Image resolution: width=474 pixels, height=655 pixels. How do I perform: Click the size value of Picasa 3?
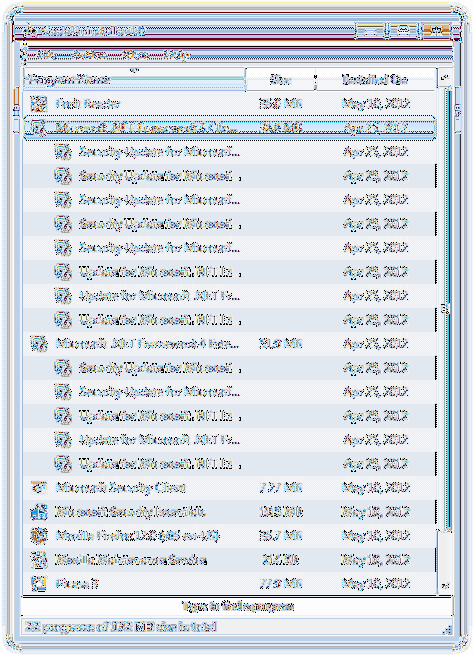280,584
